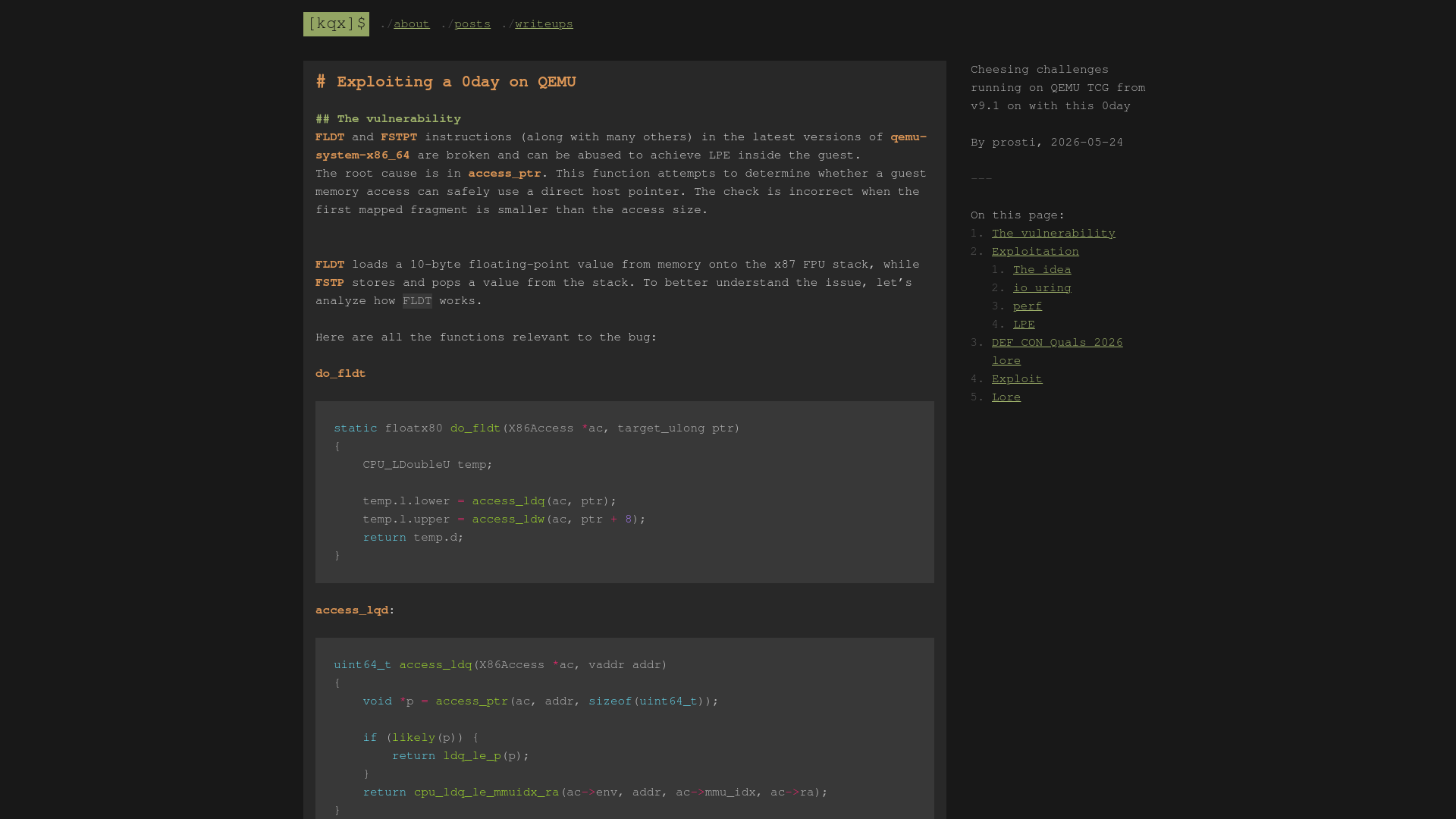This screenshot has height=819, width=1456.
Task: Click the 'return temp.d;' code line
Action: [413, 538]
